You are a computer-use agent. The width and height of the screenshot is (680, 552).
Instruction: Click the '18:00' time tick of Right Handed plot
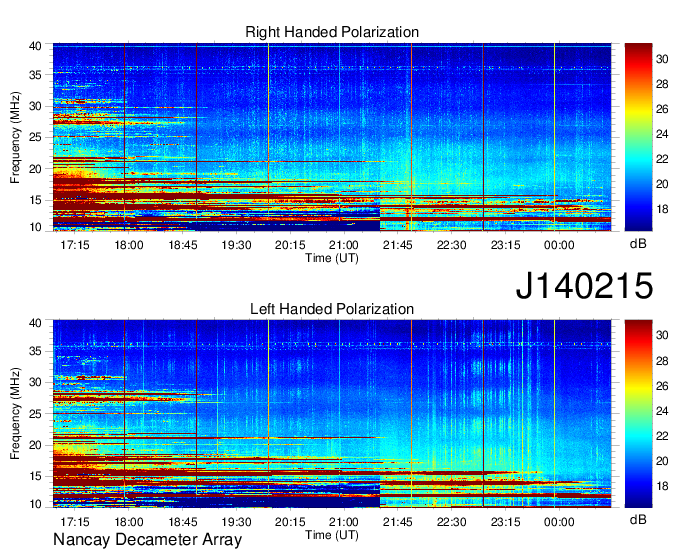(x=129, y=245)
